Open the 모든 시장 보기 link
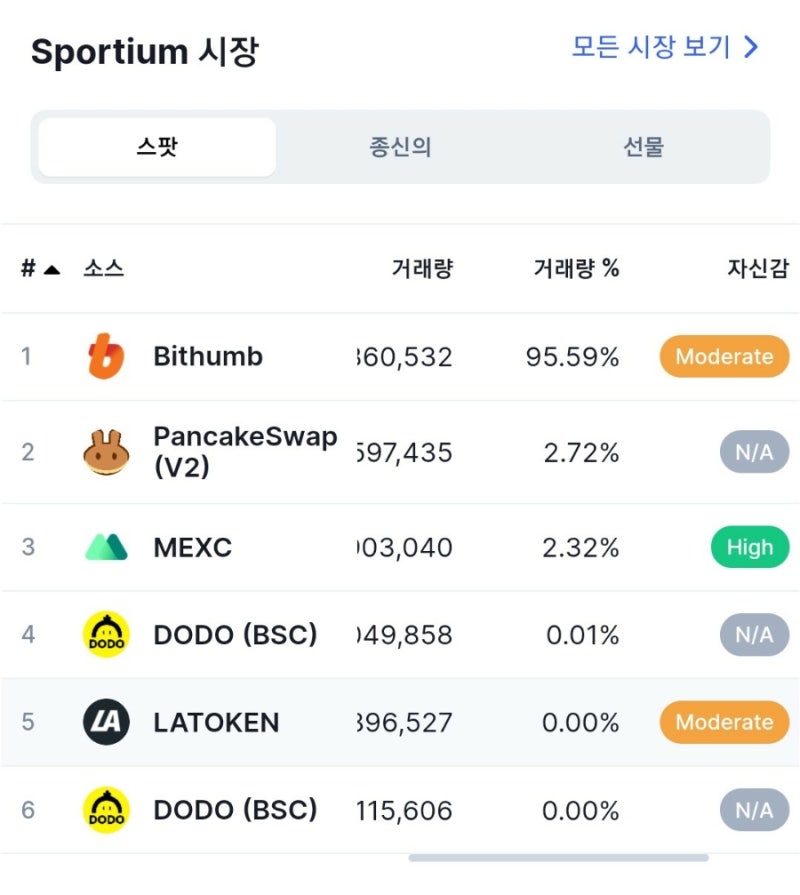Viewport: 800px width, 895px height. (x=665, y=47)
